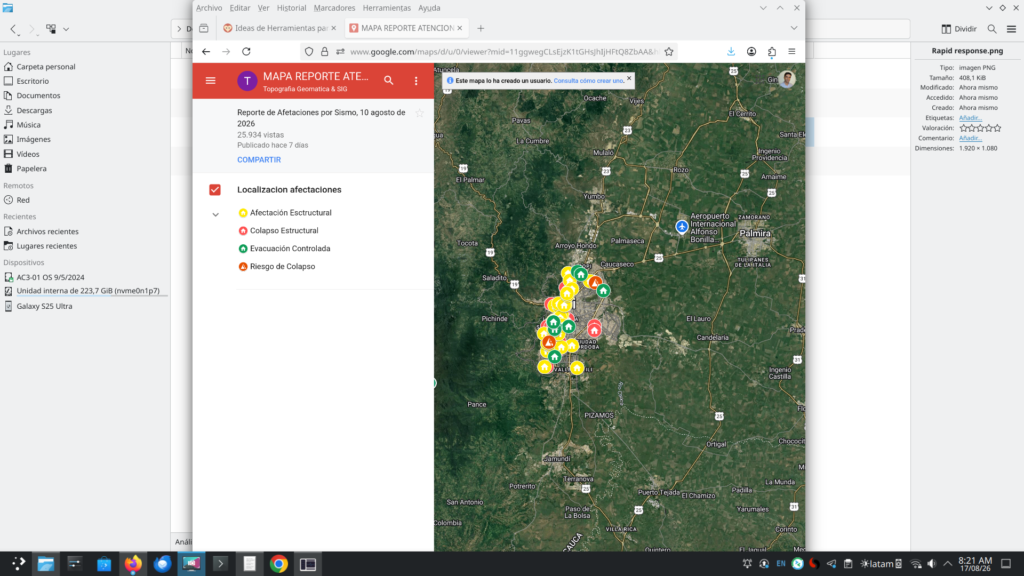
Task: Open the Dolphin view mode dropdown arrow
Action: pos(66,29)
